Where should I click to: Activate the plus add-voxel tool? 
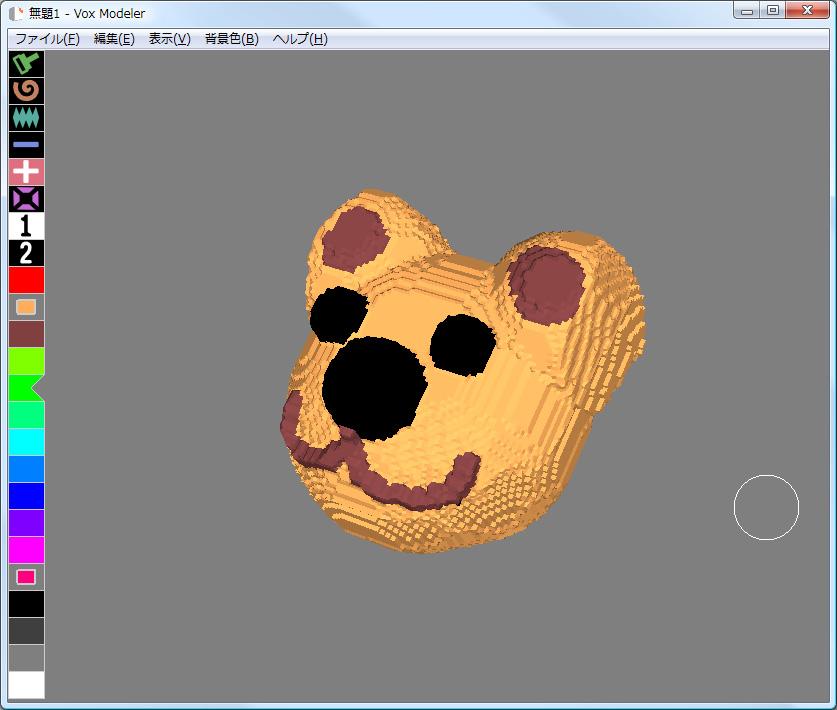click(x=26, y=172)
